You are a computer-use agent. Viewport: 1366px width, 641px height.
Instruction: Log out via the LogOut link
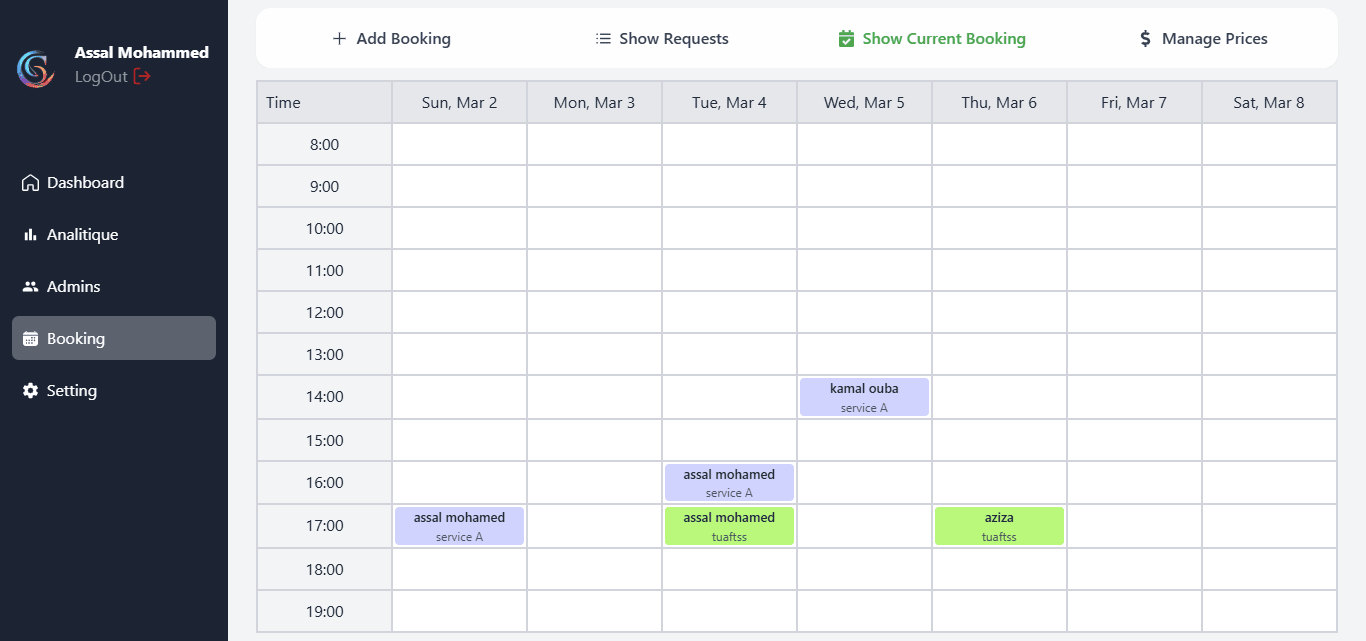click(102, 77)
